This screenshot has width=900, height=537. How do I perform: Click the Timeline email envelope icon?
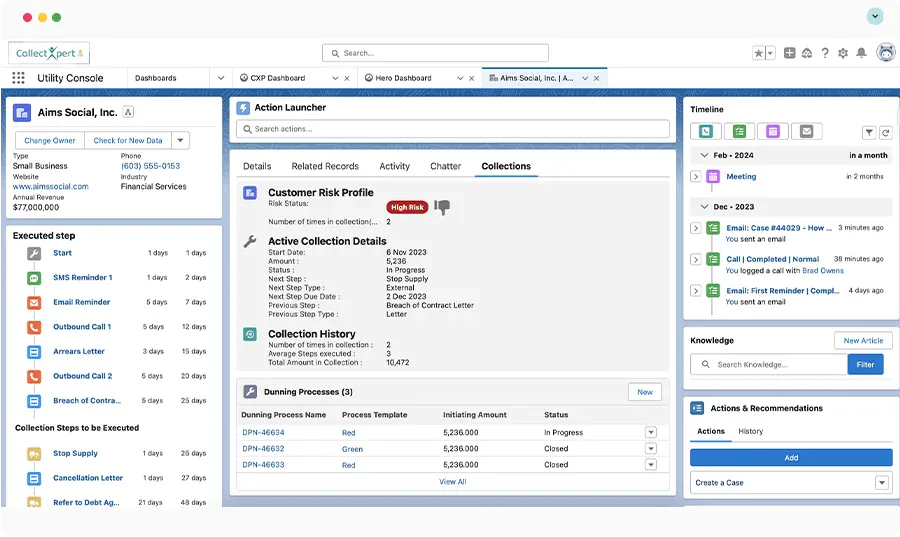coord(806,131)
